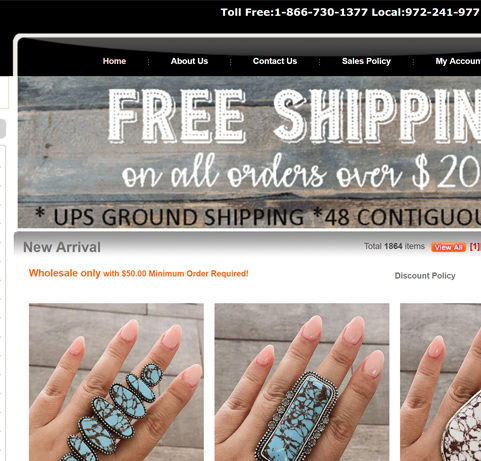This screenshot has width=481, height=461.
Task: Open the About Us page
Action: (x=189, y=61)
